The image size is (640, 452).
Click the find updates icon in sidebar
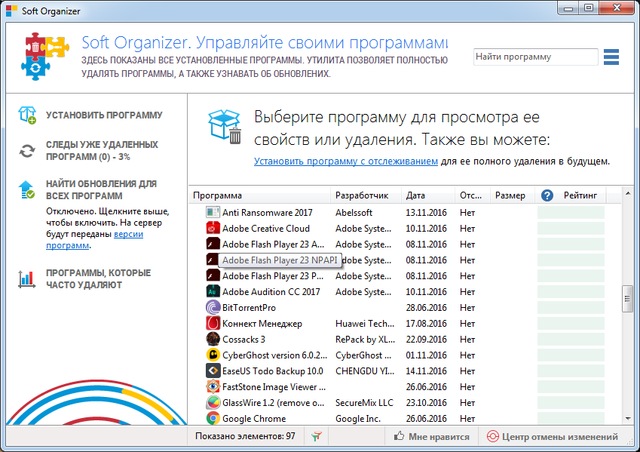[x=27, y=189]
